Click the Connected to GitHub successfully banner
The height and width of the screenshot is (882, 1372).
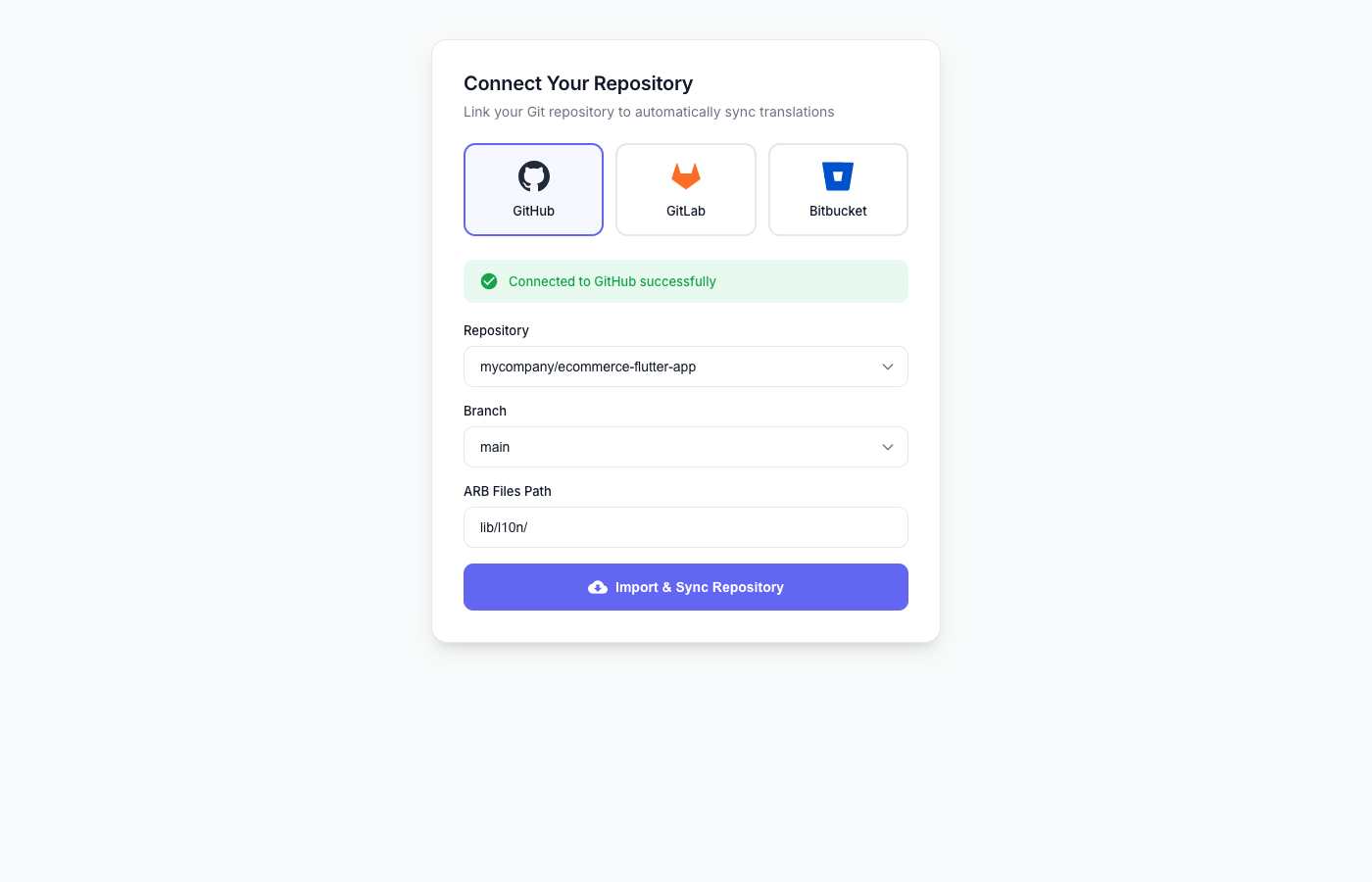685,281
